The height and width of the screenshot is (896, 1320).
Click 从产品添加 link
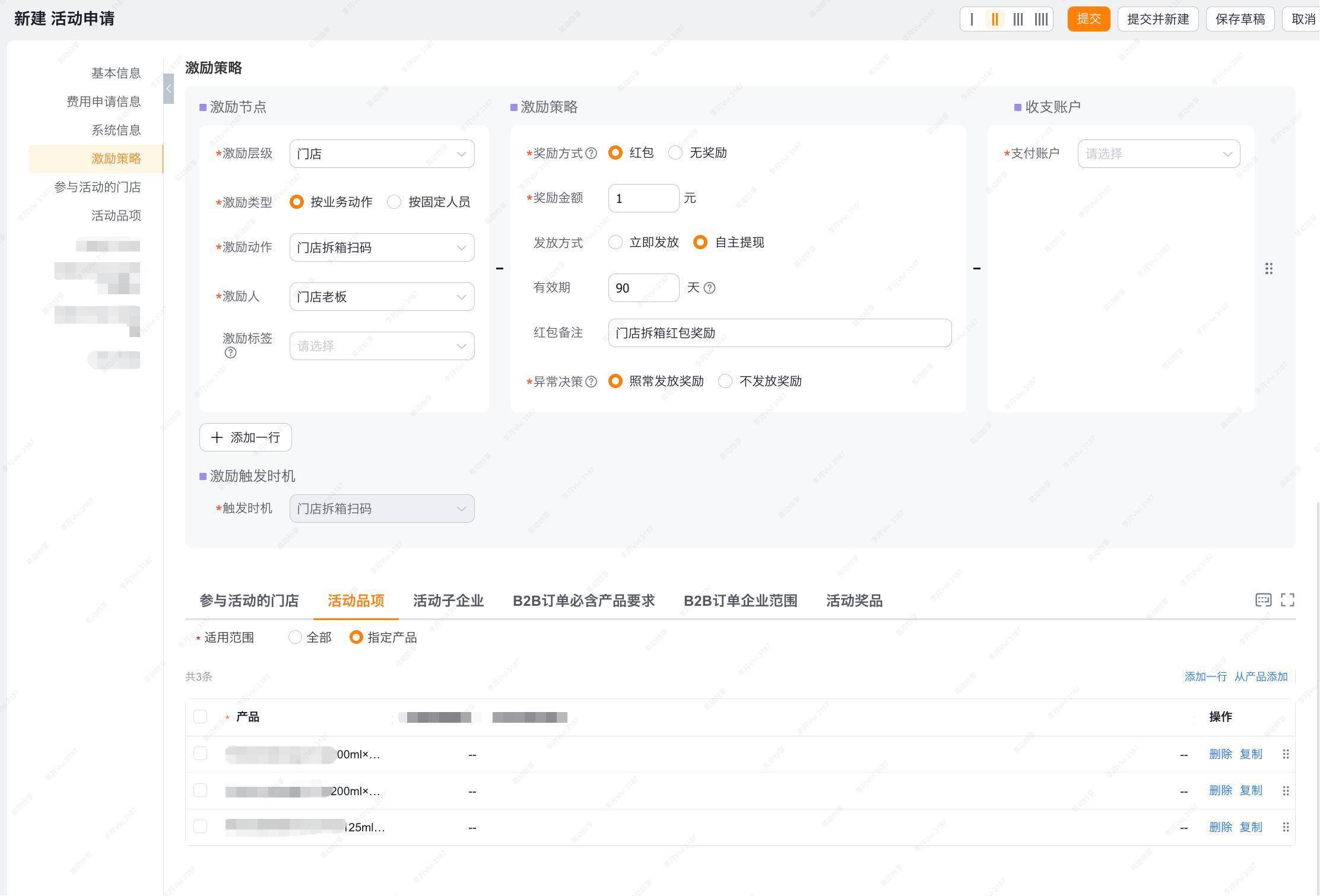[1261, 676]
